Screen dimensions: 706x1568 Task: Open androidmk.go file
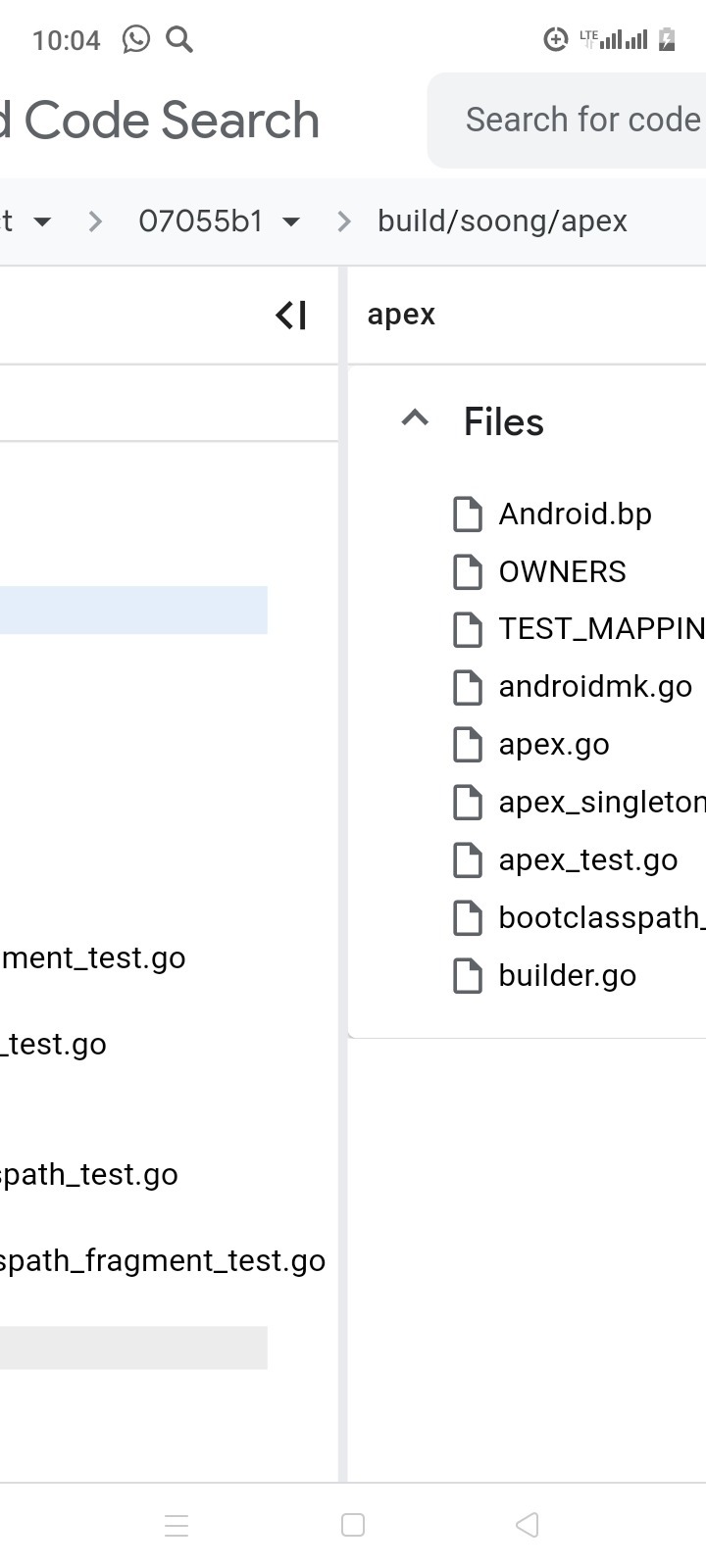click(595, 687)
